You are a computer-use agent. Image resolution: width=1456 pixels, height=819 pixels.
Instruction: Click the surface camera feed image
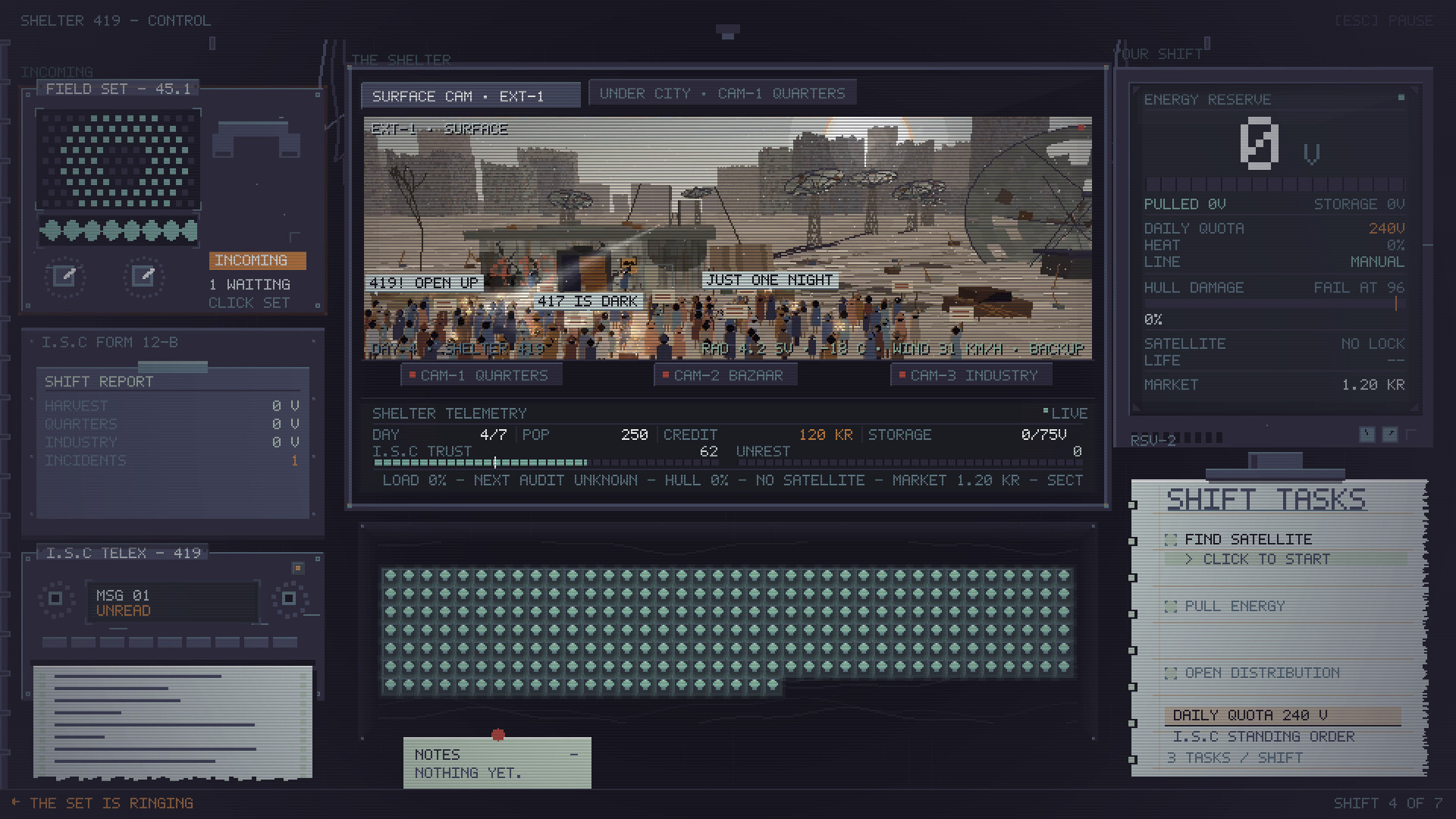(x=728, y=238)
